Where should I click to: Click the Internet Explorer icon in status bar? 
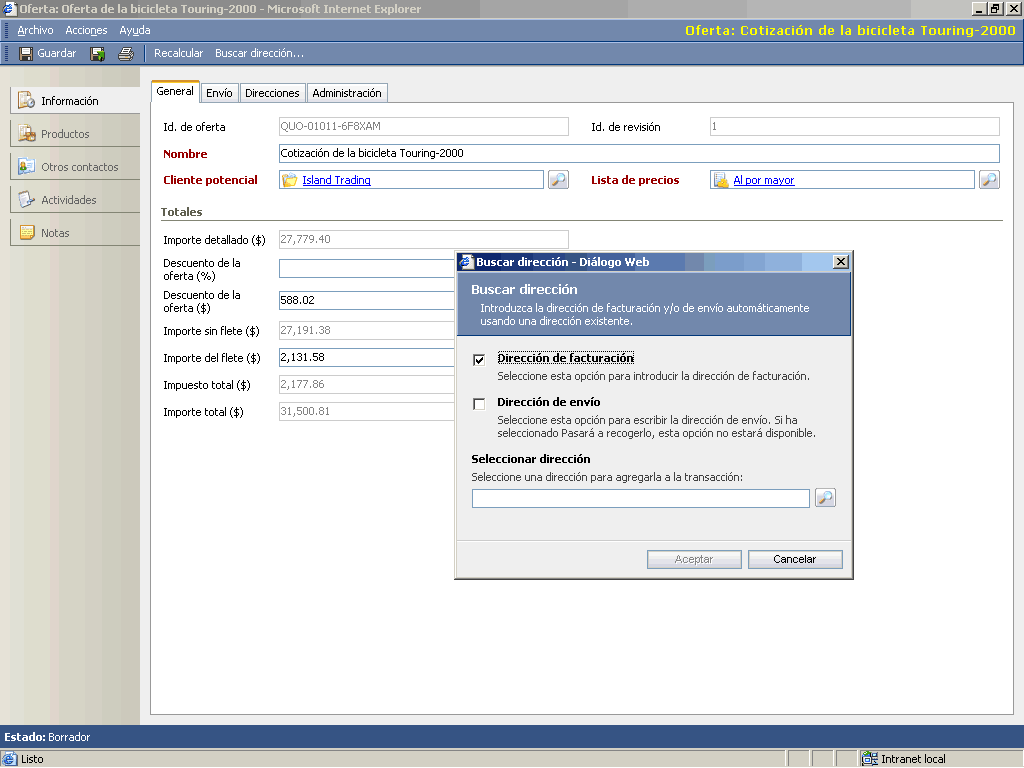tap(9, 758)
